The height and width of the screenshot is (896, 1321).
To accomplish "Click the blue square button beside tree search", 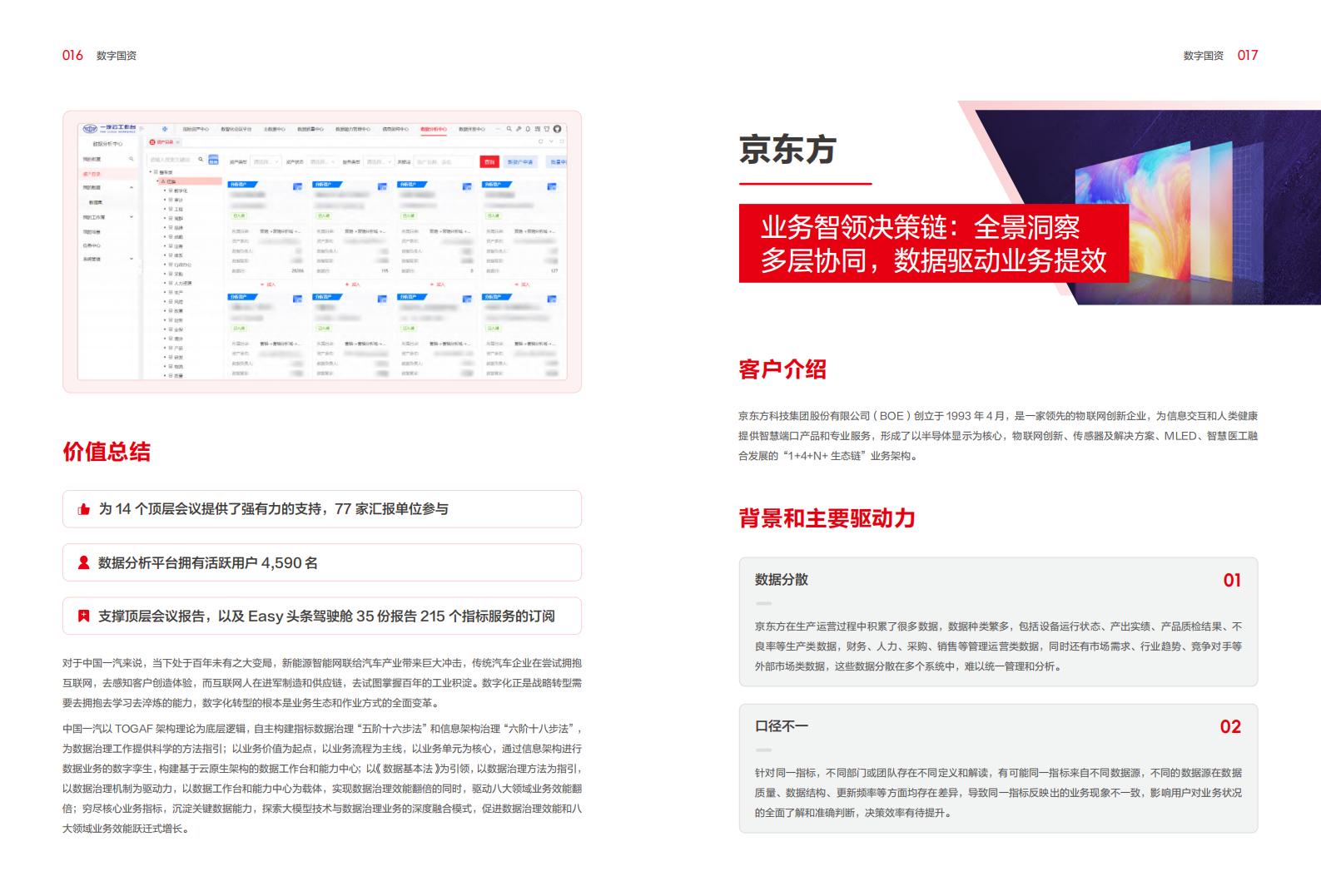I will pyautogui.click(x=213, y=160).
